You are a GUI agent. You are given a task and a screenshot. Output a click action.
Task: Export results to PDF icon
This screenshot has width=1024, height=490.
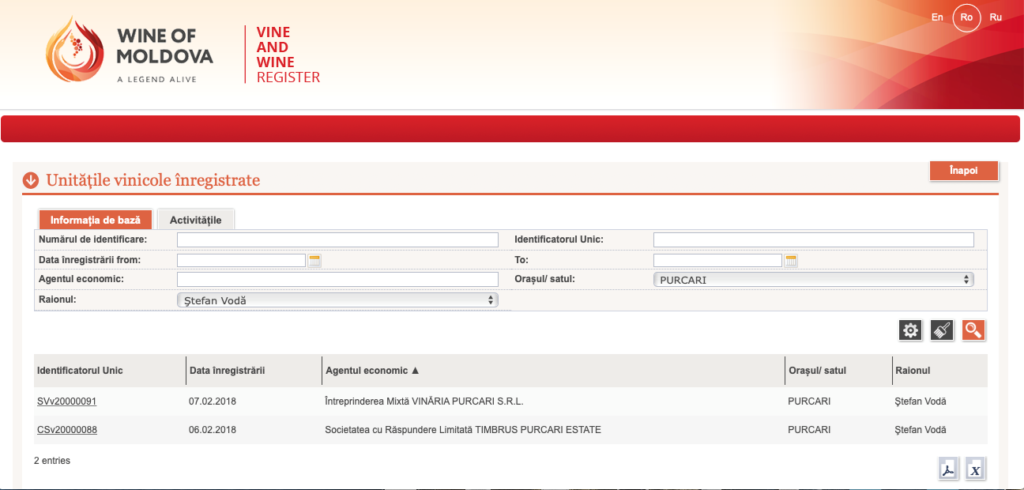(x=947, y=469)
